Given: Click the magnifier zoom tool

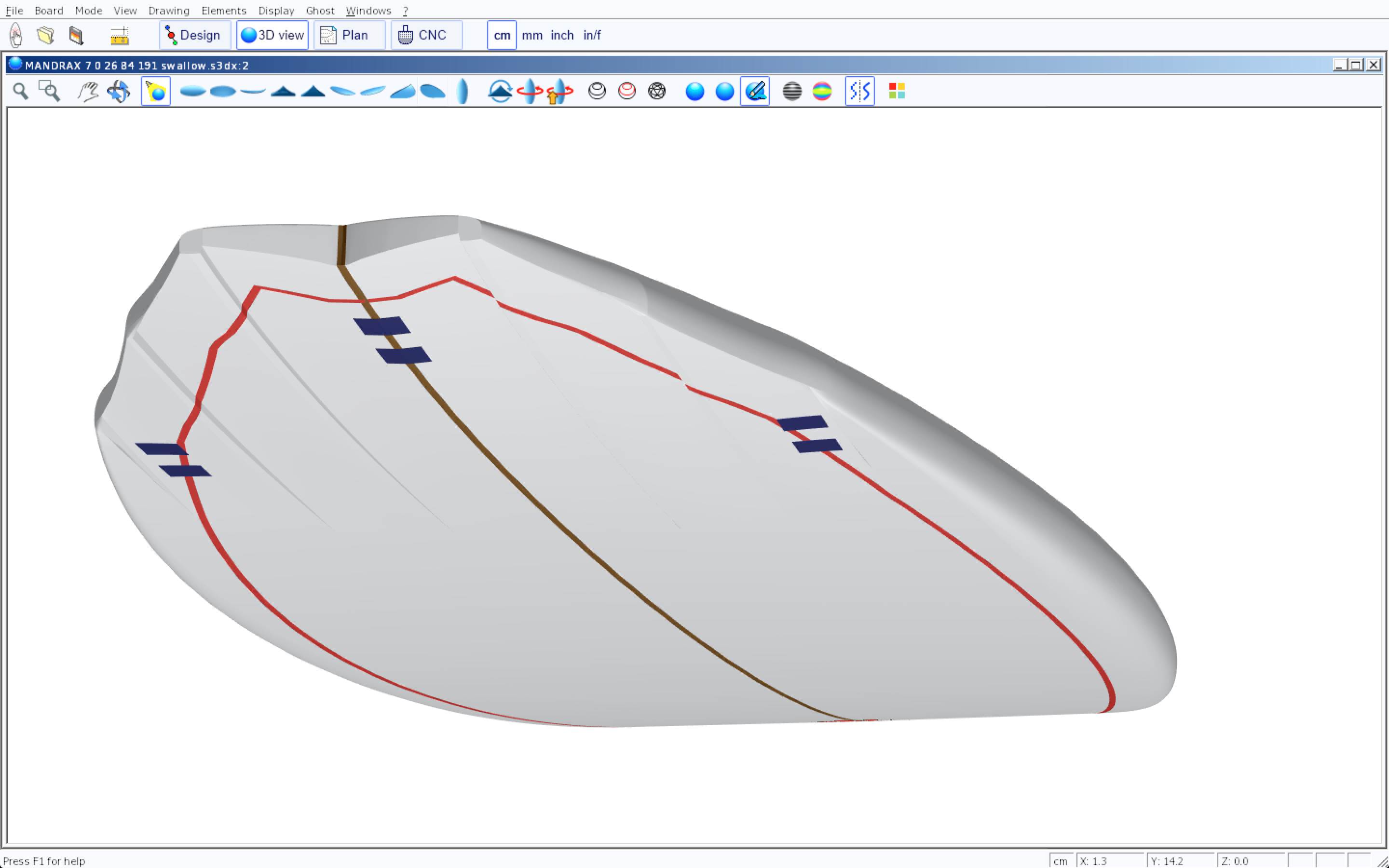Looking at the screenshot, I should [21, 91].
